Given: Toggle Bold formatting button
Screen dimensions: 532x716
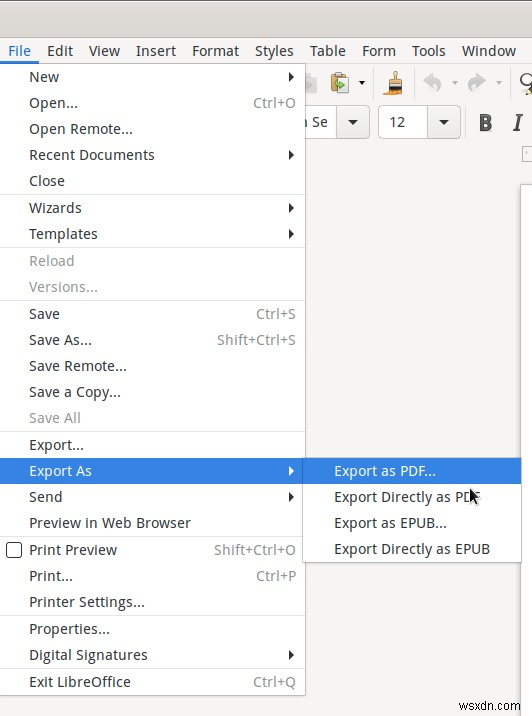Looking at the screenshot, I should 485,122.
